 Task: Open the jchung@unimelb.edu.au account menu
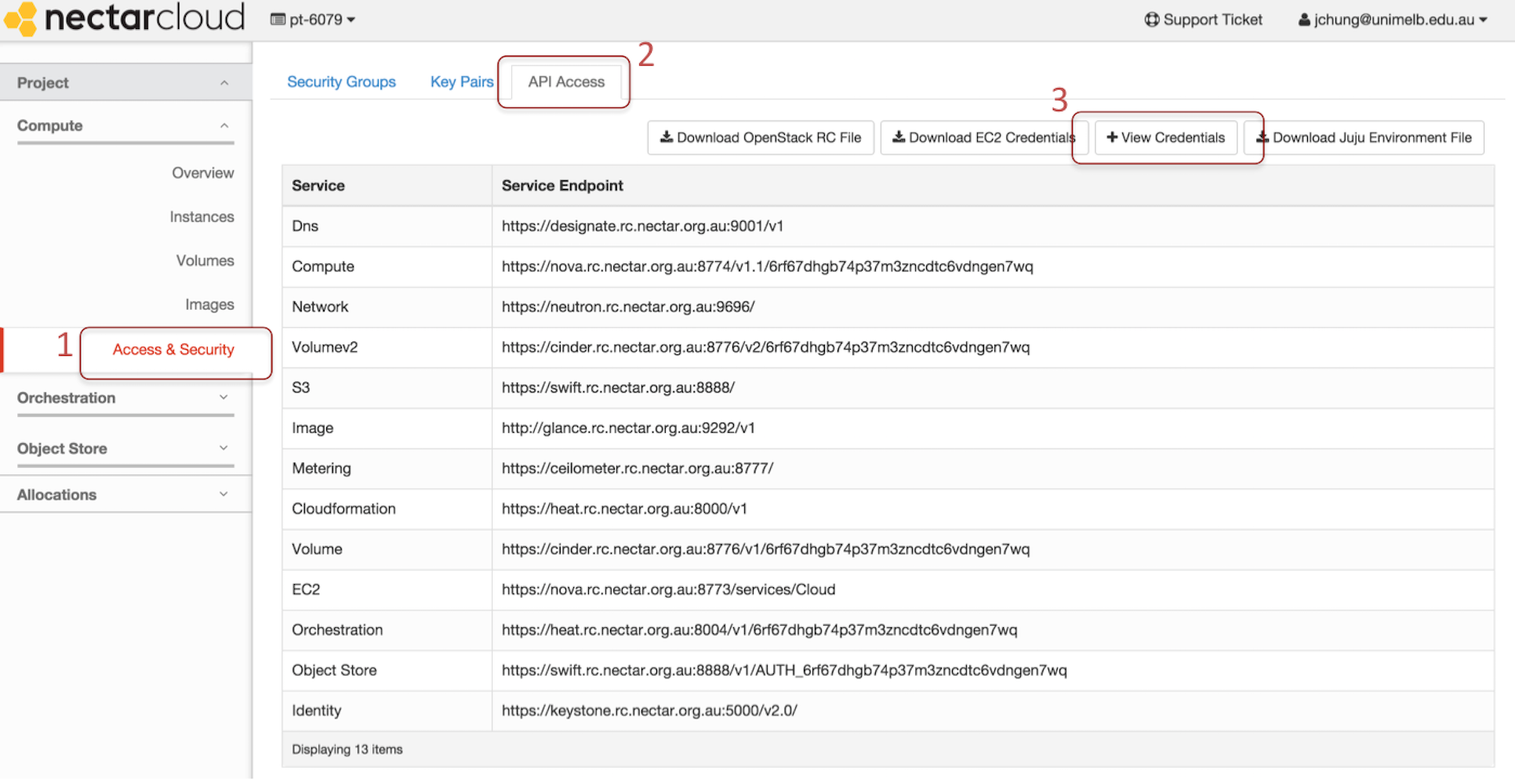(x=1393, y=20)
